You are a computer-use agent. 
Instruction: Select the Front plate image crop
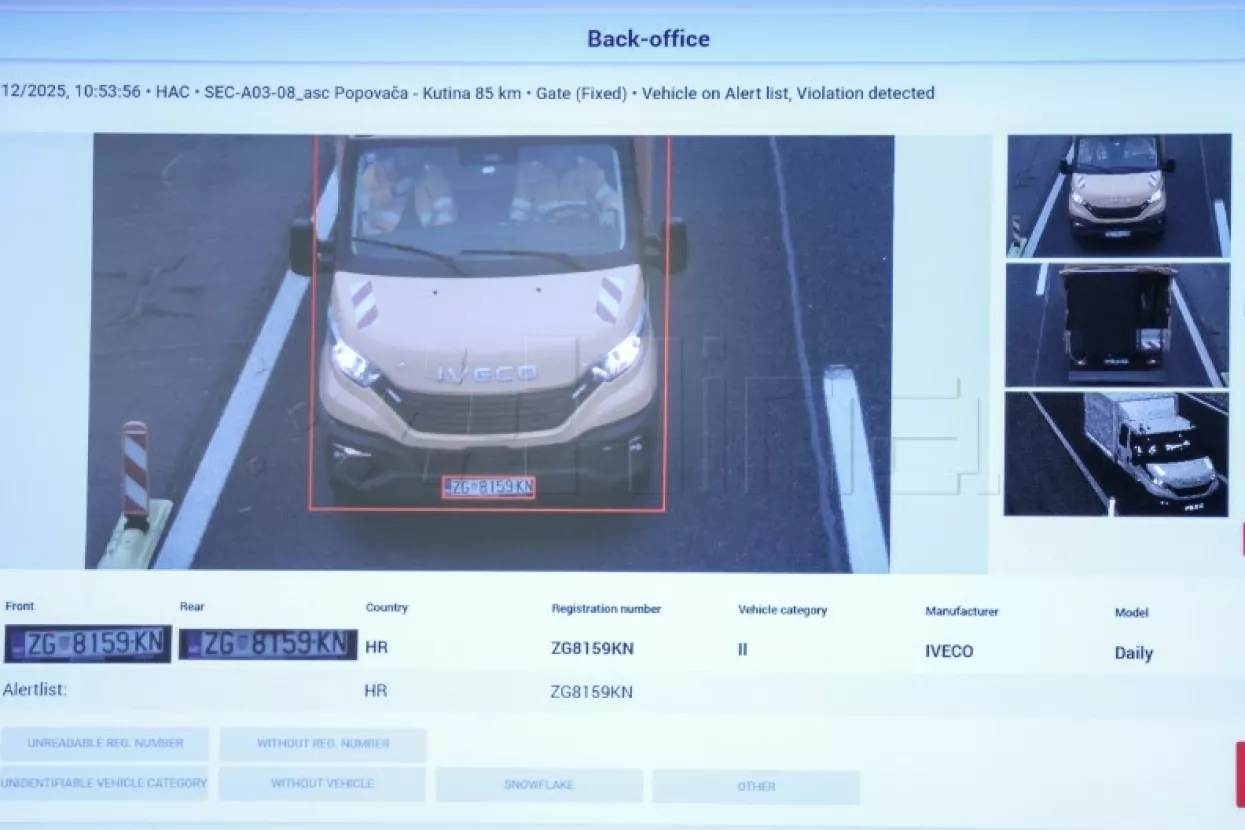[88, 644]
